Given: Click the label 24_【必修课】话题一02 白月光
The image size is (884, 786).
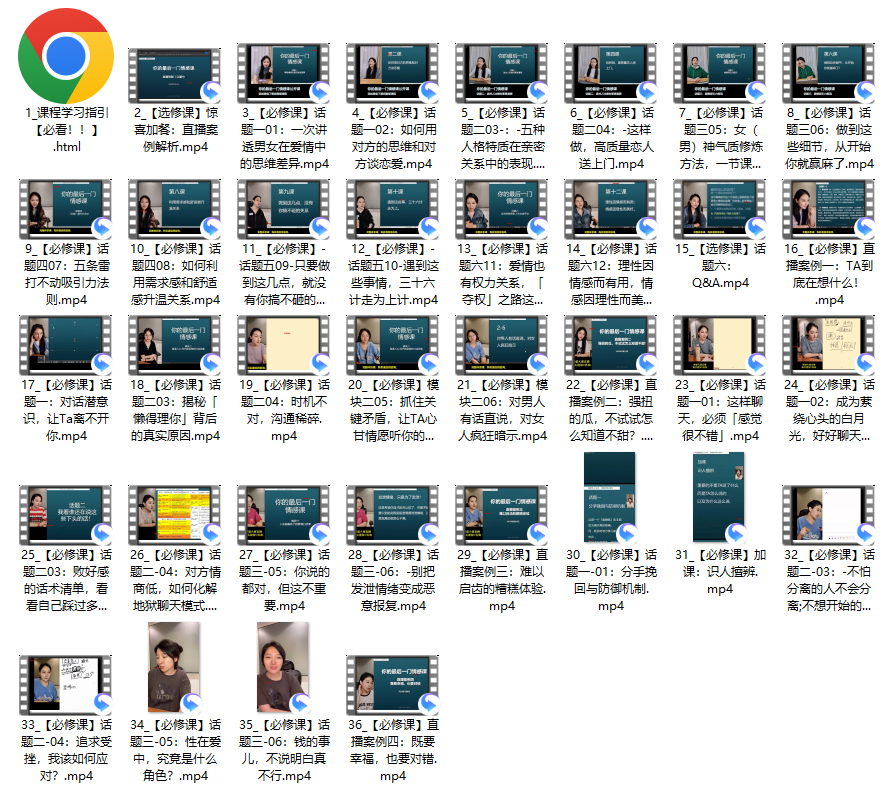Looking at the screenshot, I should tap(829, 410).
